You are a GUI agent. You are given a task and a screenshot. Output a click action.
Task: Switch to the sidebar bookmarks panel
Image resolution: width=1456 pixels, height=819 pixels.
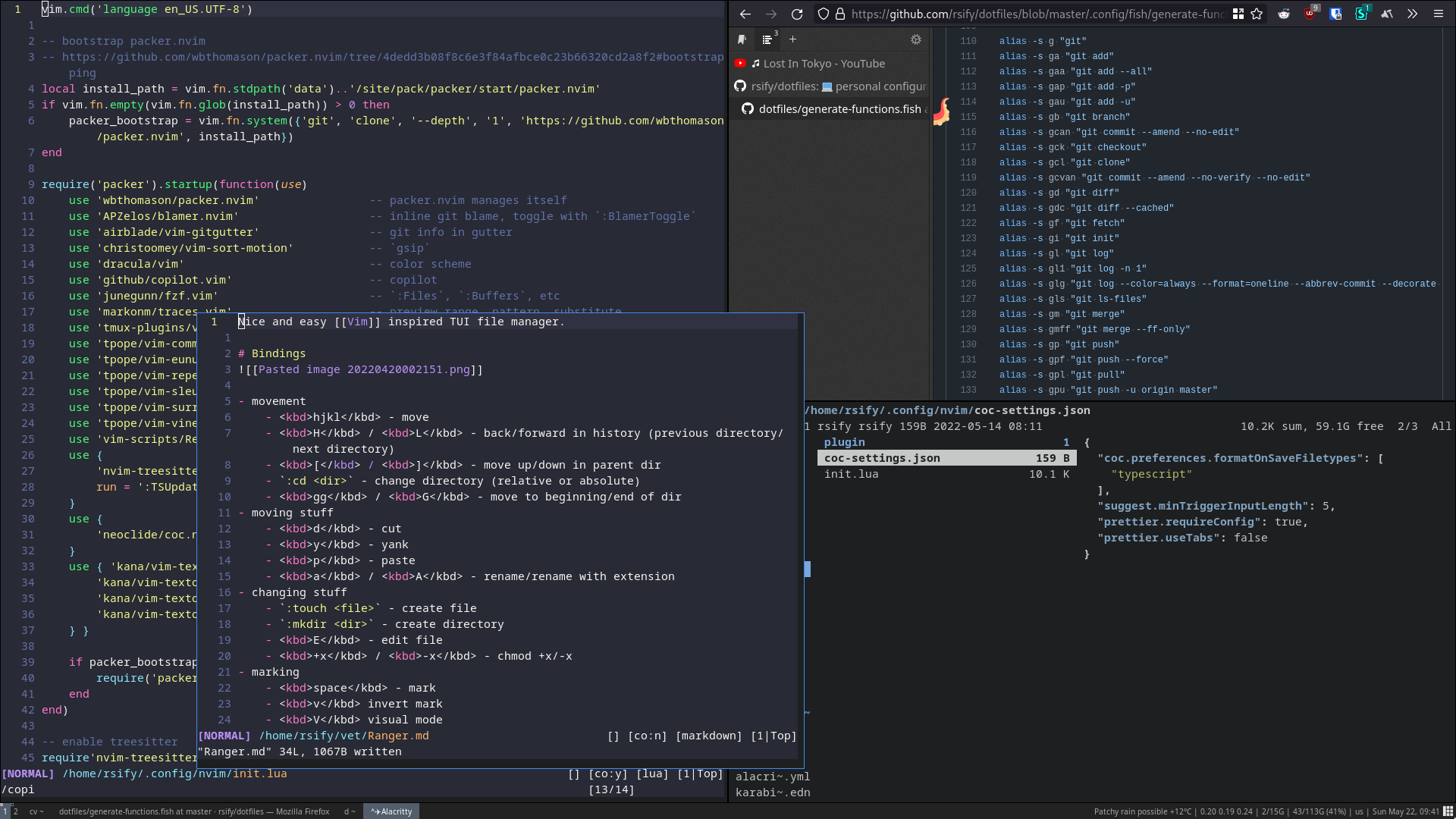click(742, 39)
